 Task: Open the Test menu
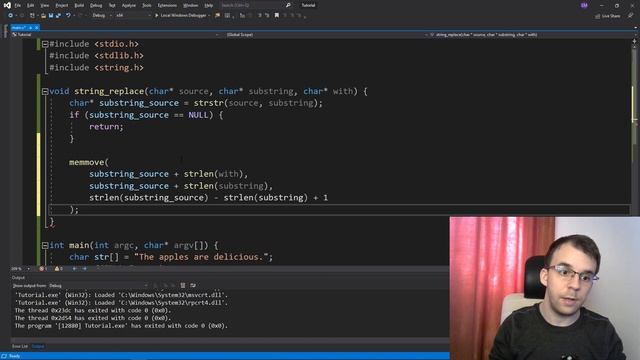pos(112,5)
